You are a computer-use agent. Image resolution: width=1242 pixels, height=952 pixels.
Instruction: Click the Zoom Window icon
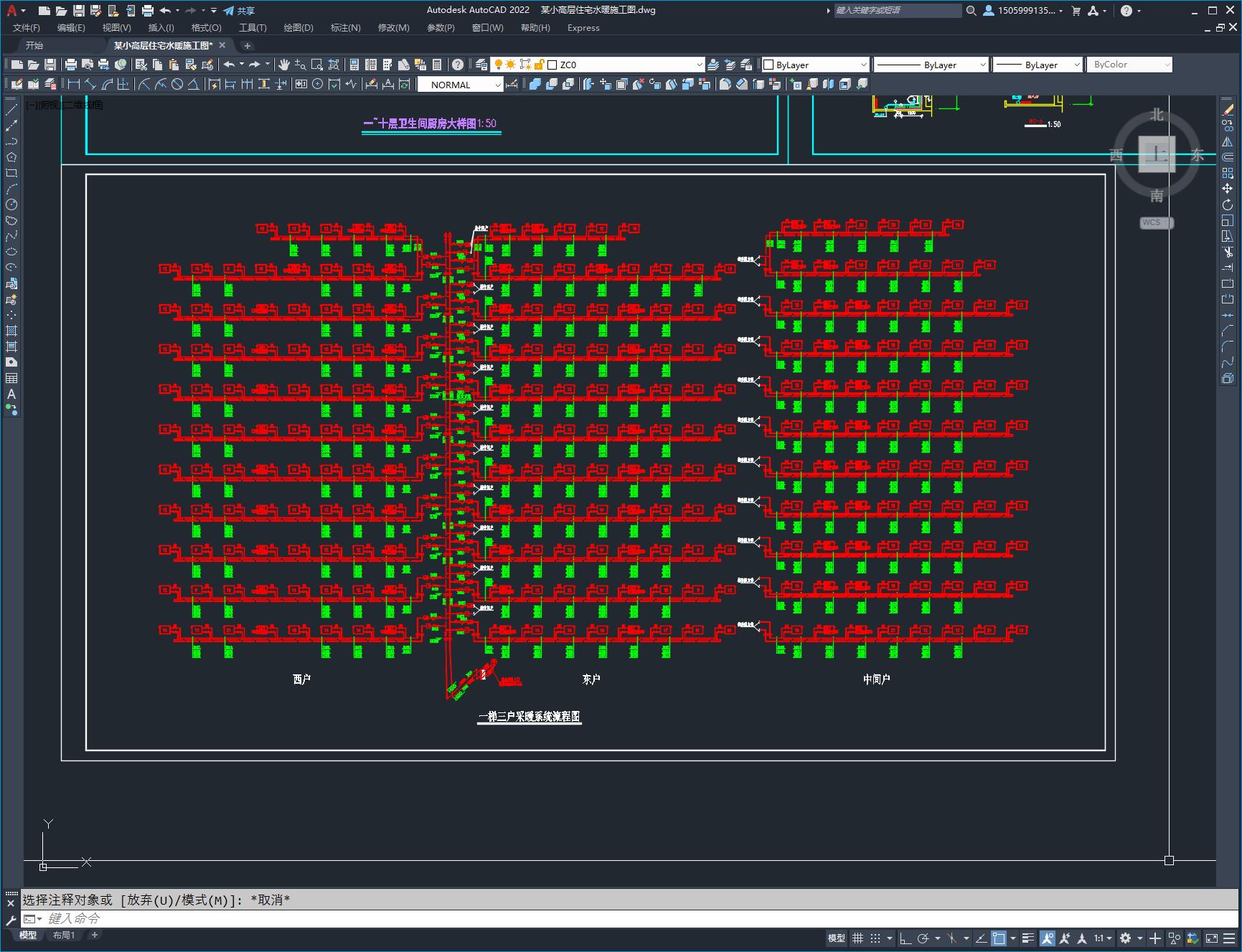[x=317, y=65]
